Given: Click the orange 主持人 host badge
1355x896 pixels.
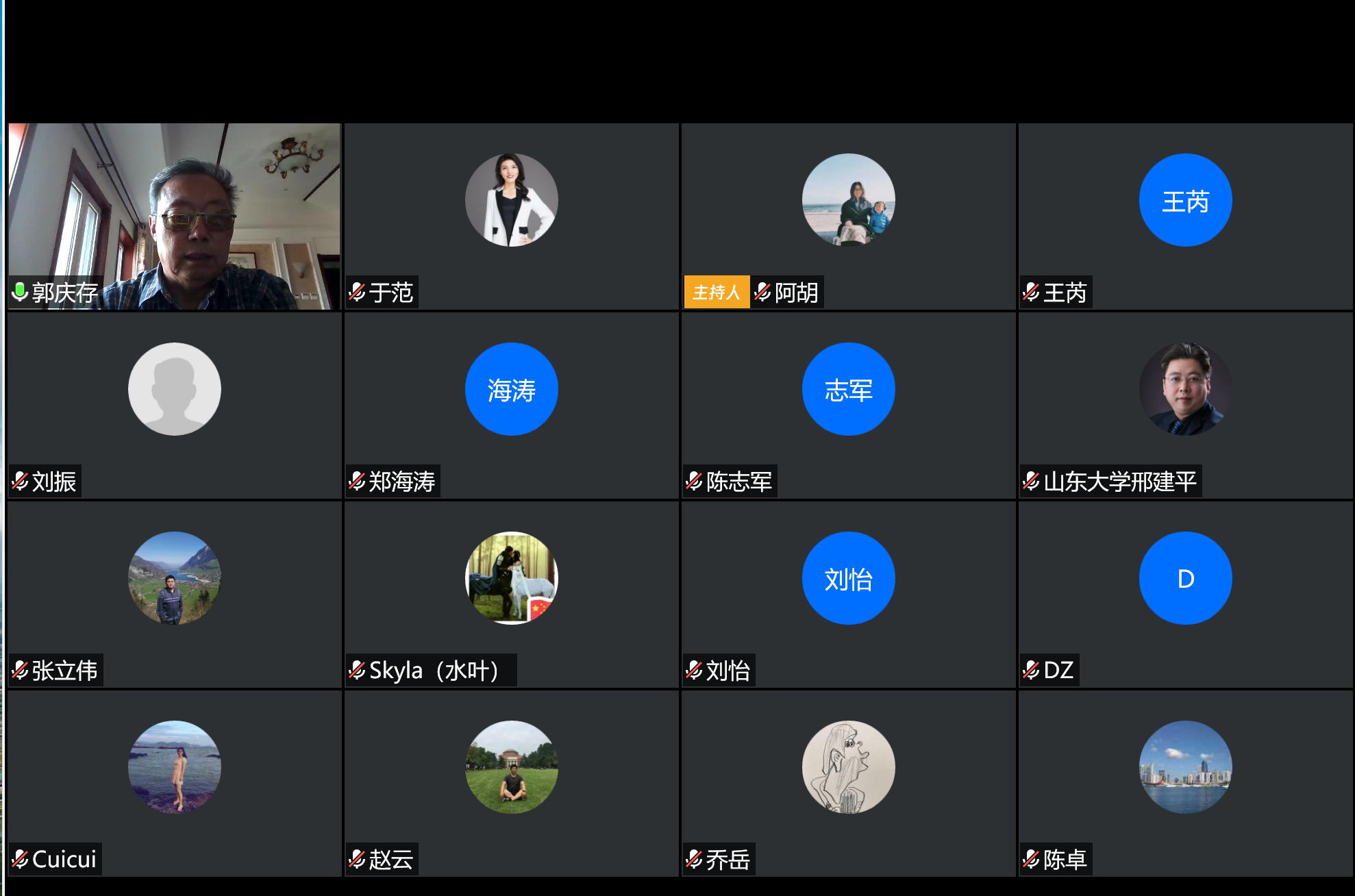Looking at the screenshot, I should tap(717, 293).
